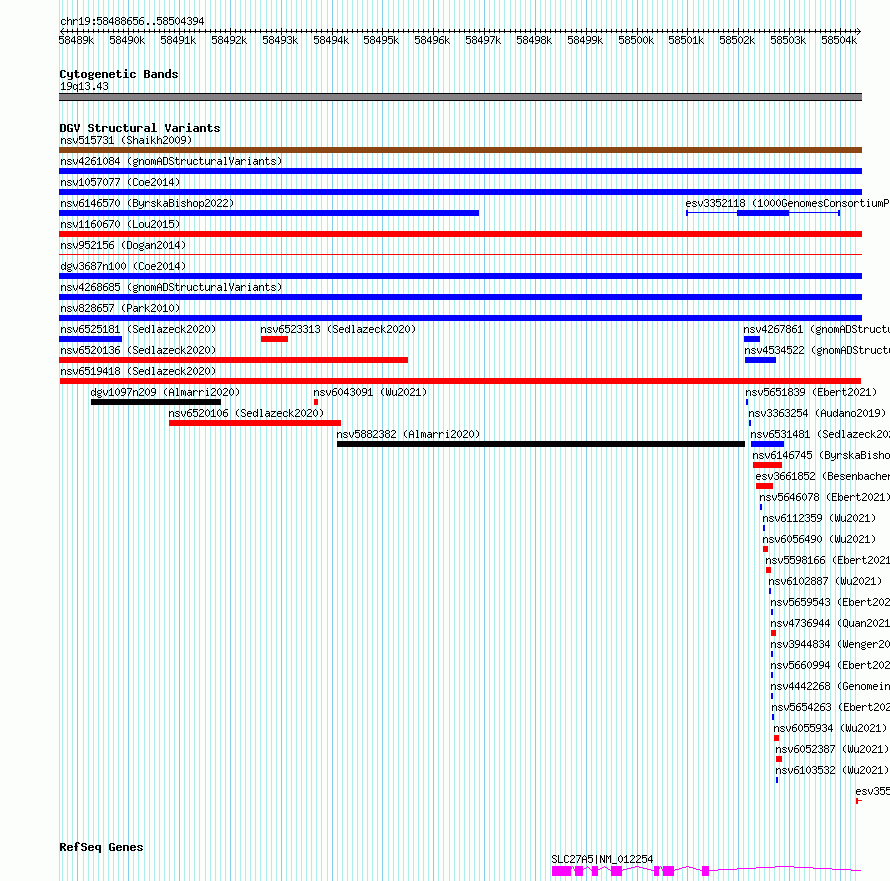Click nsv5646078 (Ebert2021) label
Viewport: 890px width, 881px height.
pos(825,497)
